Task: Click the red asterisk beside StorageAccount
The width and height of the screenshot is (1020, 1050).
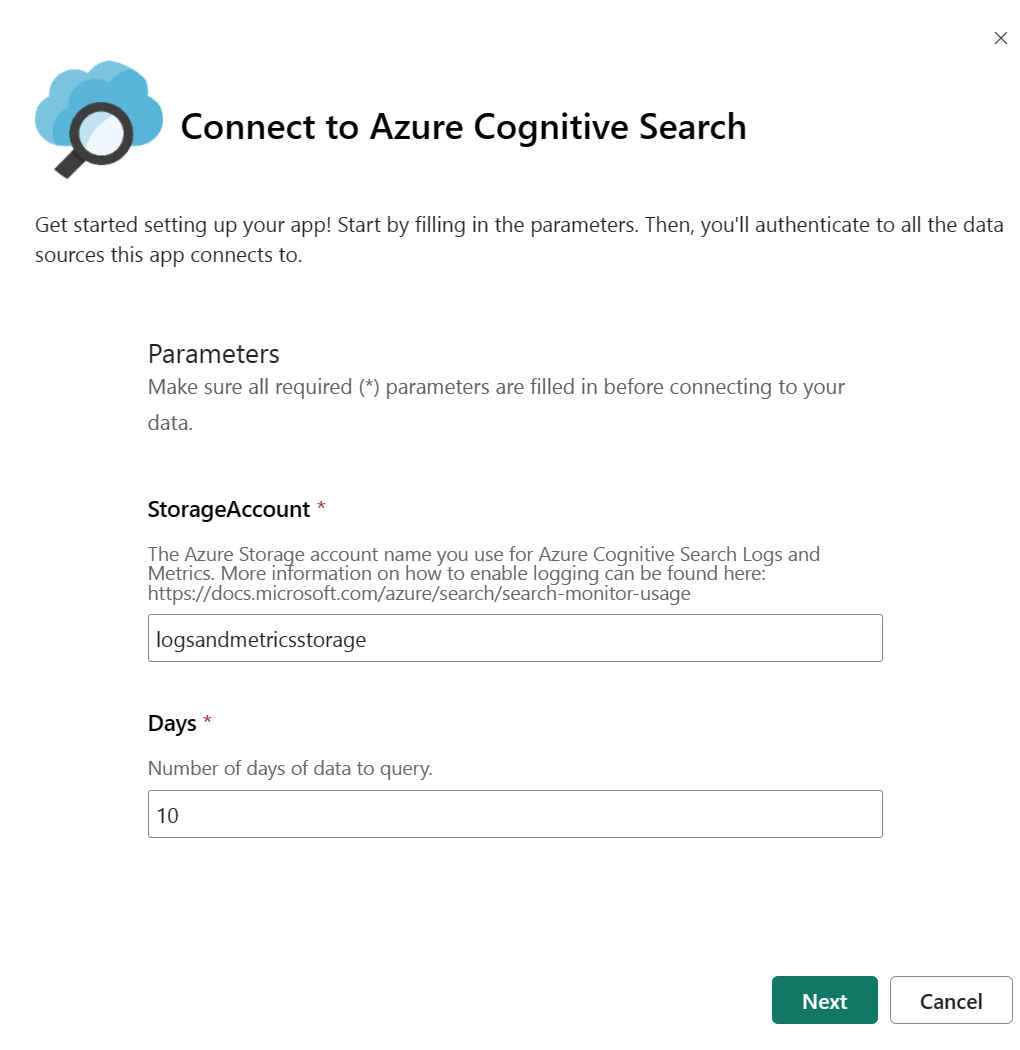Action: click(x=320, y=505)
